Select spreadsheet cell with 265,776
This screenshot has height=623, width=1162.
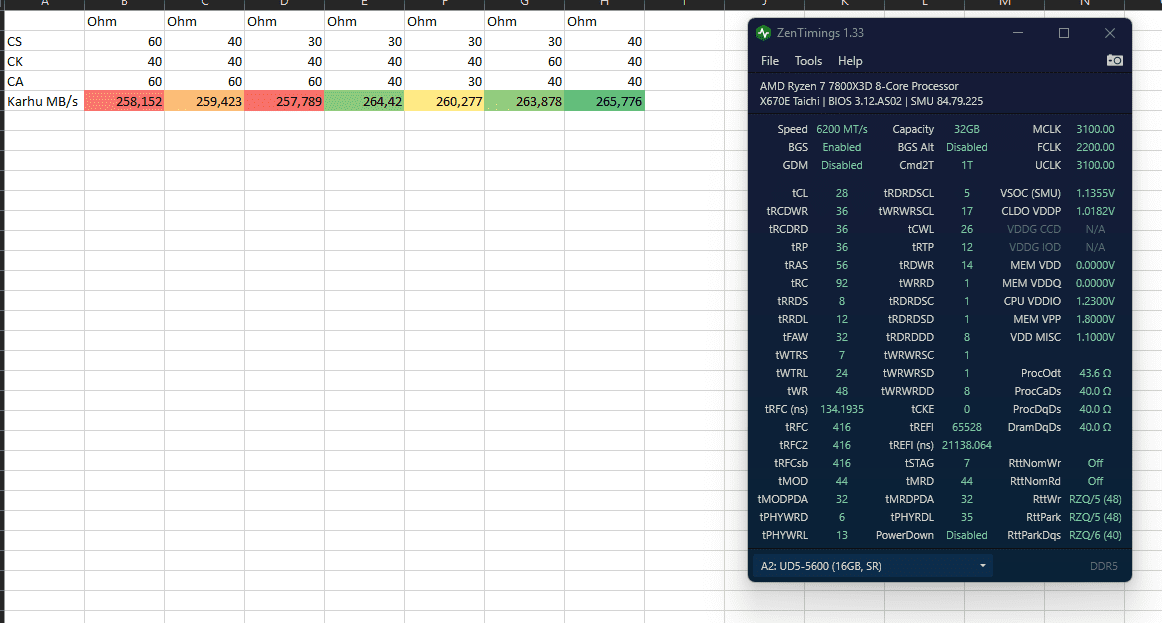(605, 101)
